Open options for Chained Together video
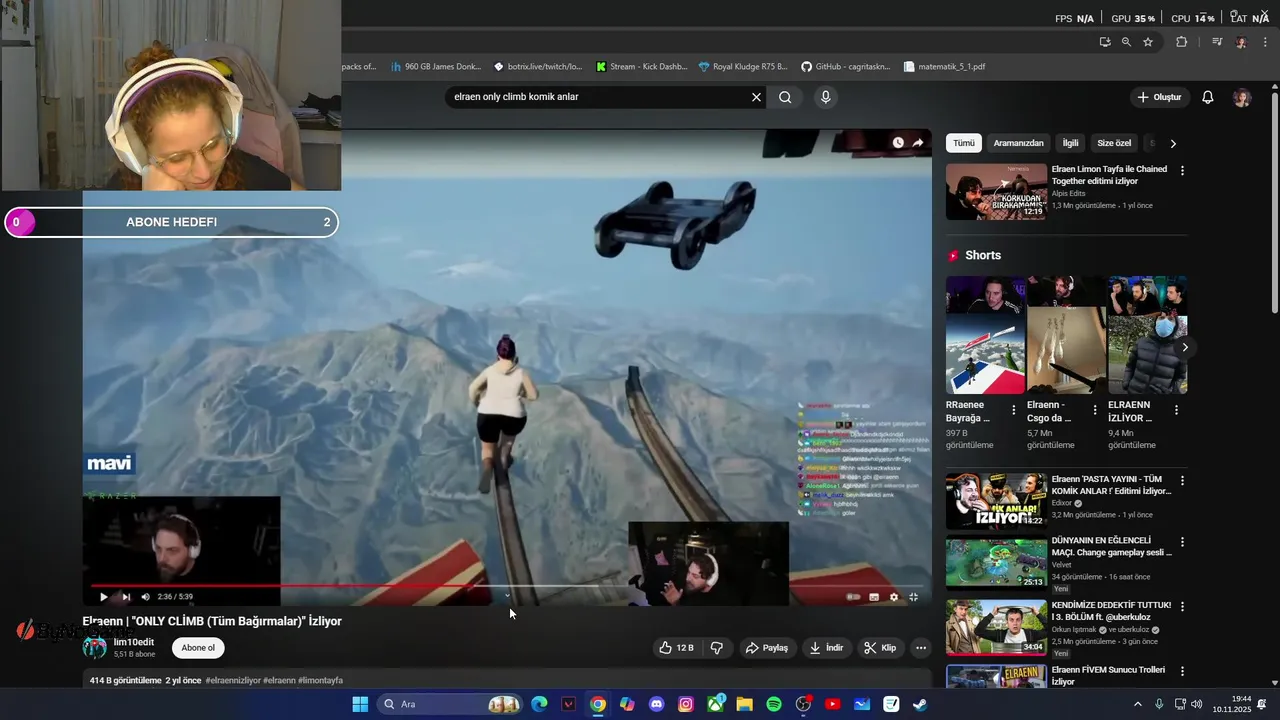Viewport: 1280px width, 720px height. pos(1182,171)
